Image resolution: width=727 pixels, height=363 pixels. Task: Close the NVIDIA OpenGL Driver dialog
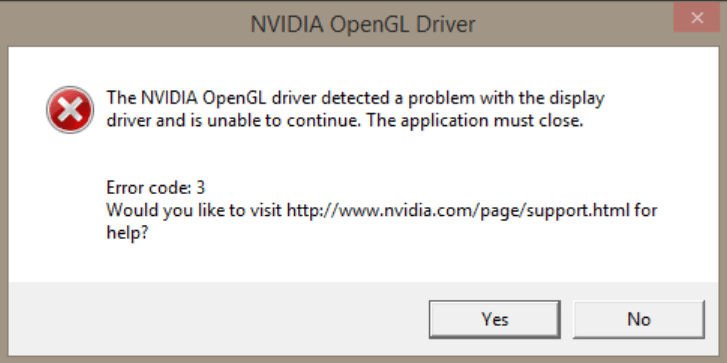tap(697, 18)
